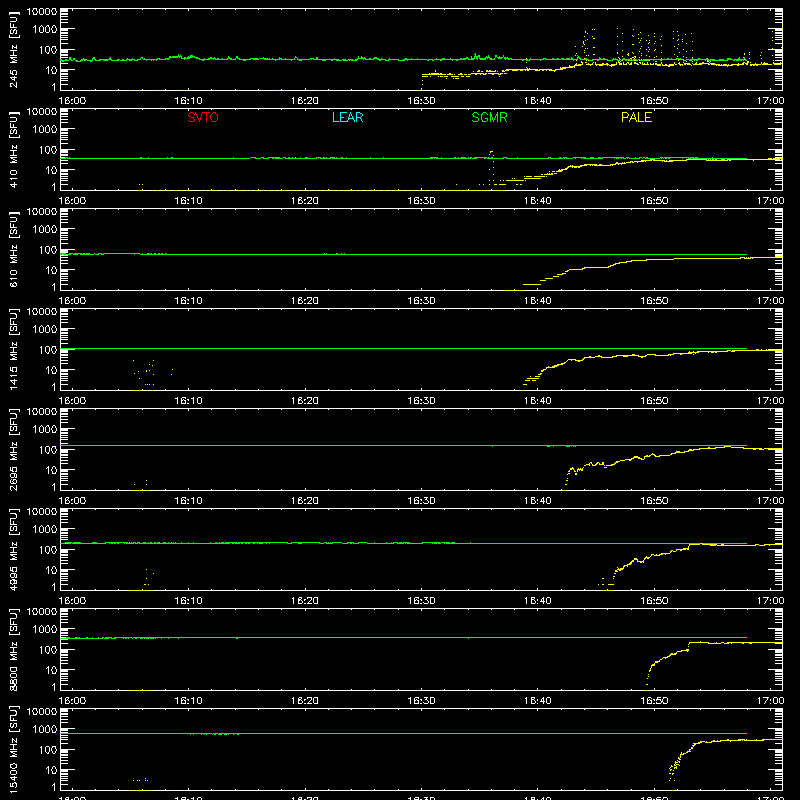Click the 1000 value on 2695 MHz axis
Screen dimensions: 800x800
[45, 430]
